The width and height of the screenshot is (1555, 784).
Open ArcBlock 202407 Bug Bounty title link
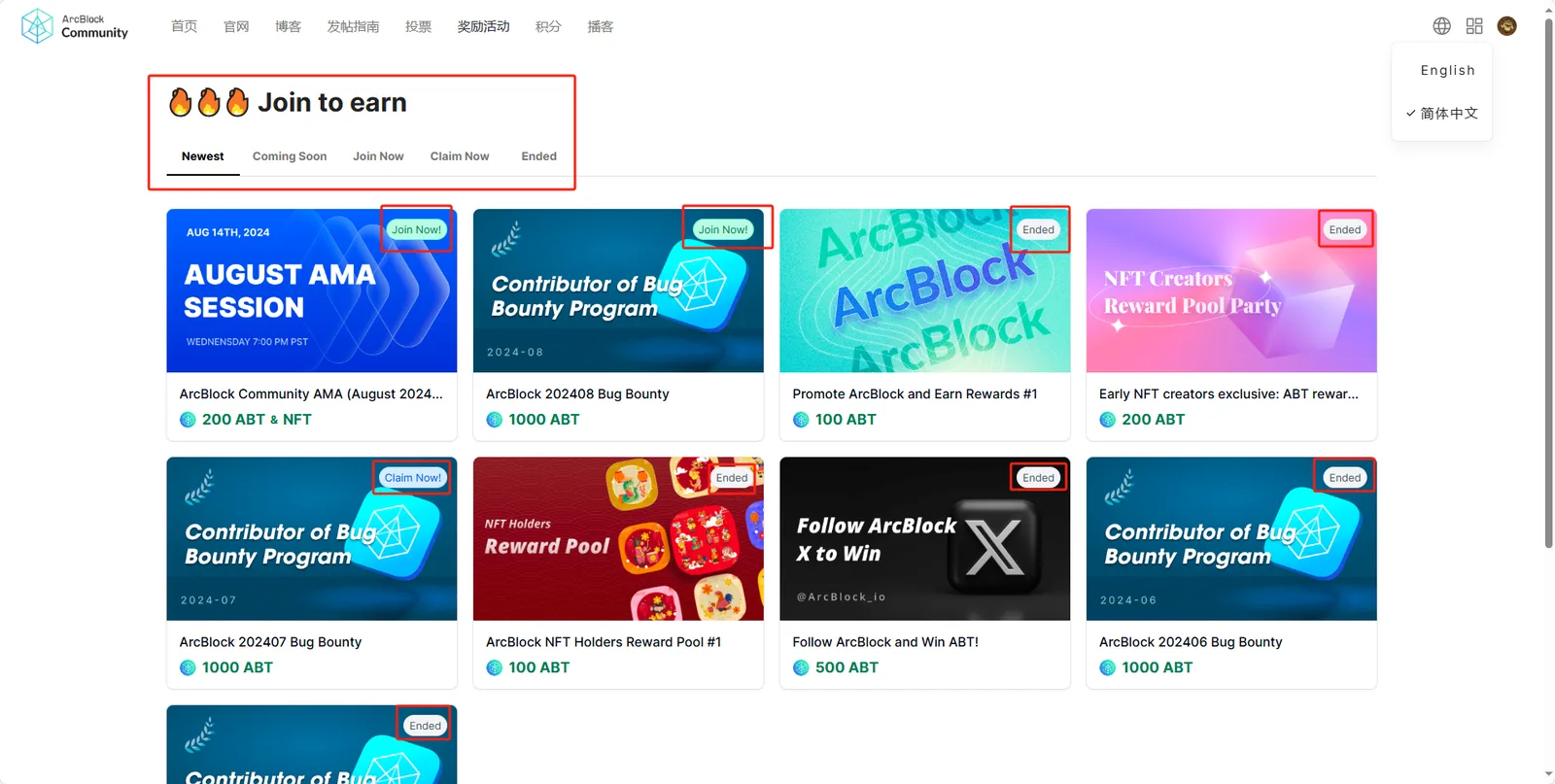click(270, 642)
